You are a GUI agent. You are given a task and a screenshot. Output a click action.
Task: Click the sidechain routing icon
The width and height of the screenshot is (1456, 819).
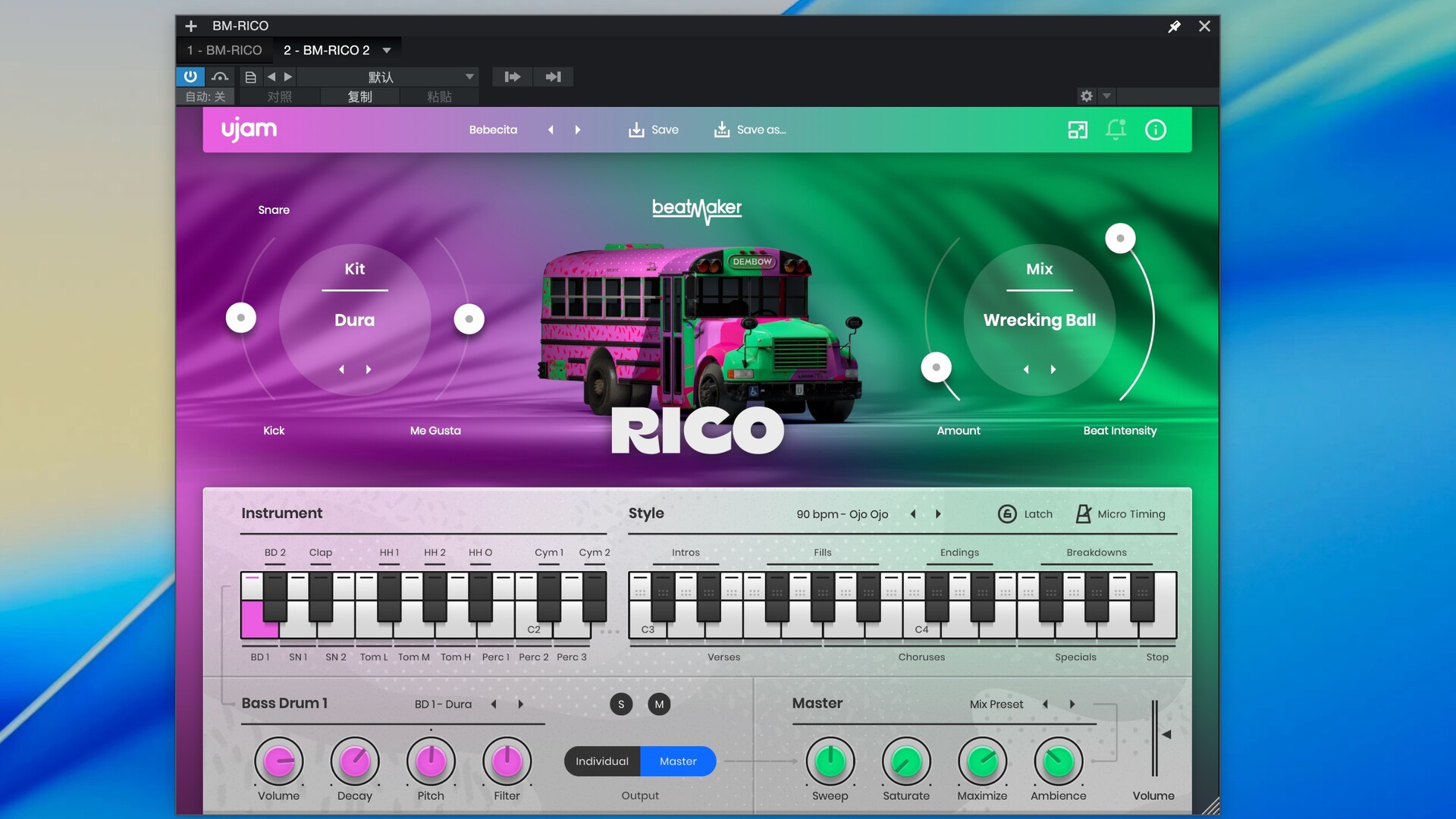point(220,77)
